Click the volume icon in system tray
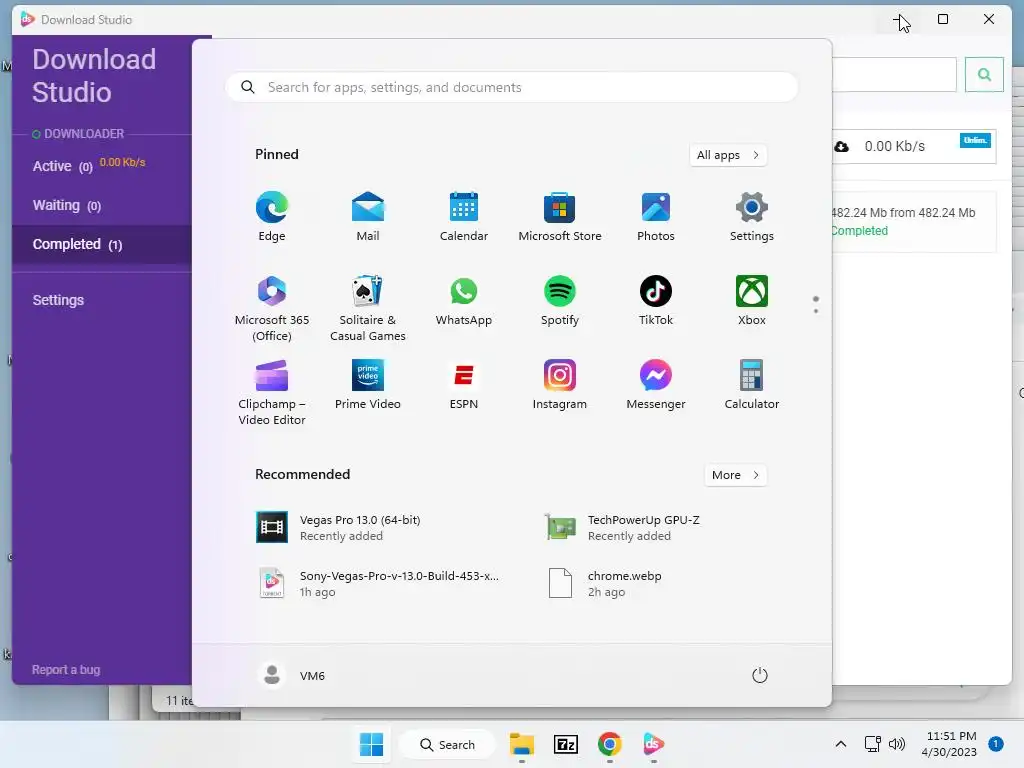1024x768 pixels. tap(897, 744)
